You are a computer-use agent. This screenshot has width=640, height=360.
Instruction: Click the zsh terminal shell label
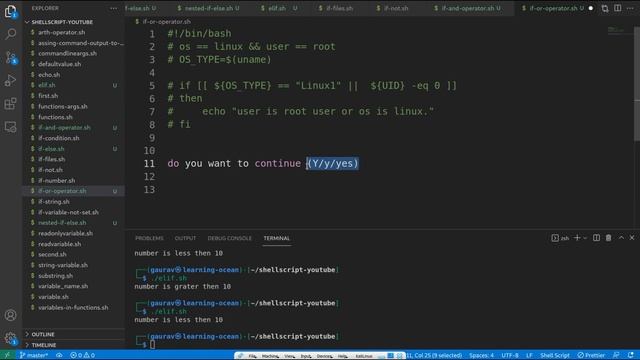[x=560, y=238]
